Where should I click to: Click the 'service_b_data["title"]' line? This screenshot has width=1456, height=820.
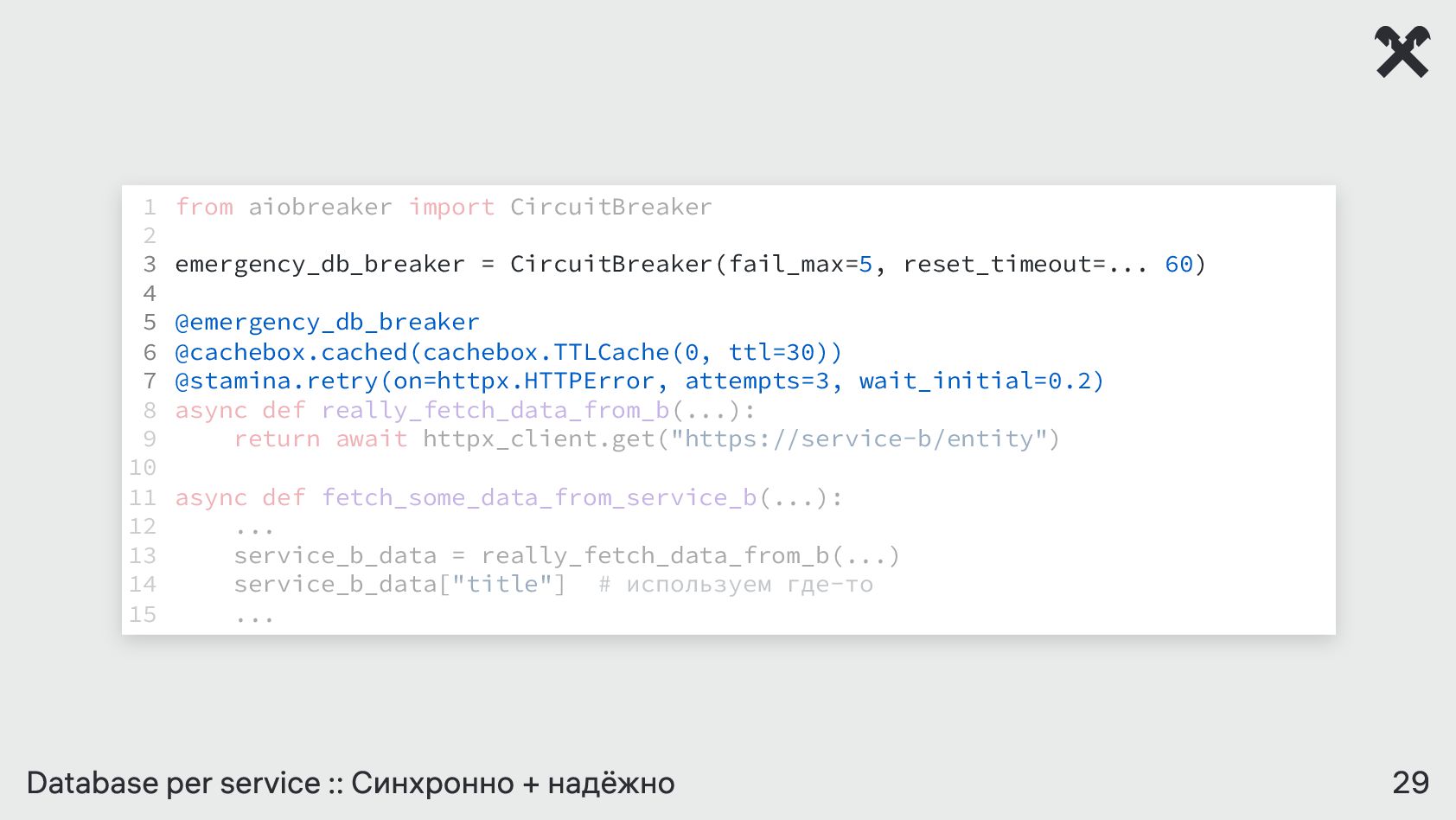tap(399, 585)
